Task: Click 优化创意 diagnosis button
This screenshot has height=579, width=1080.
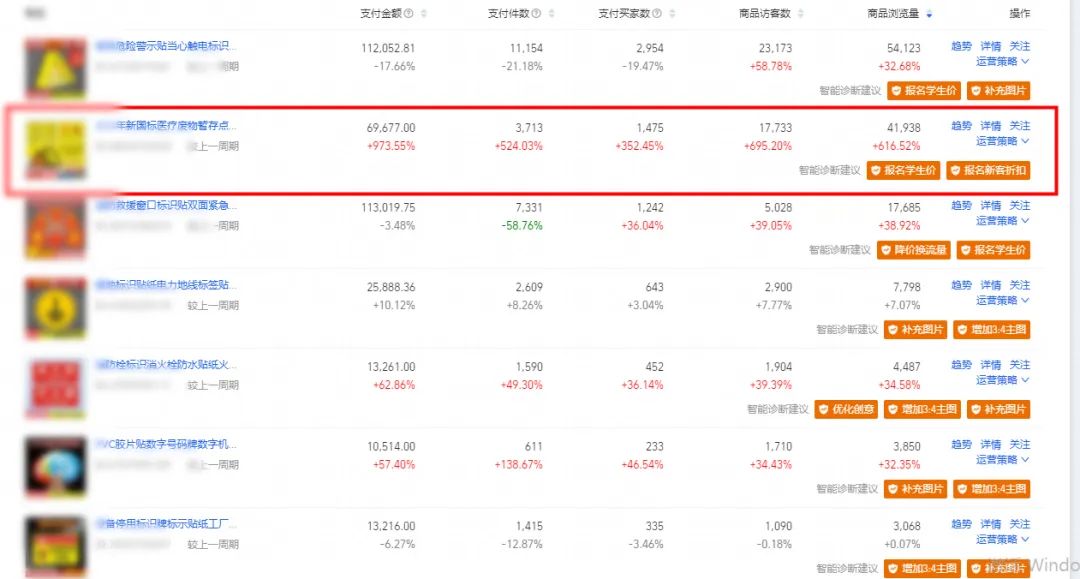Action: [846, 409]
